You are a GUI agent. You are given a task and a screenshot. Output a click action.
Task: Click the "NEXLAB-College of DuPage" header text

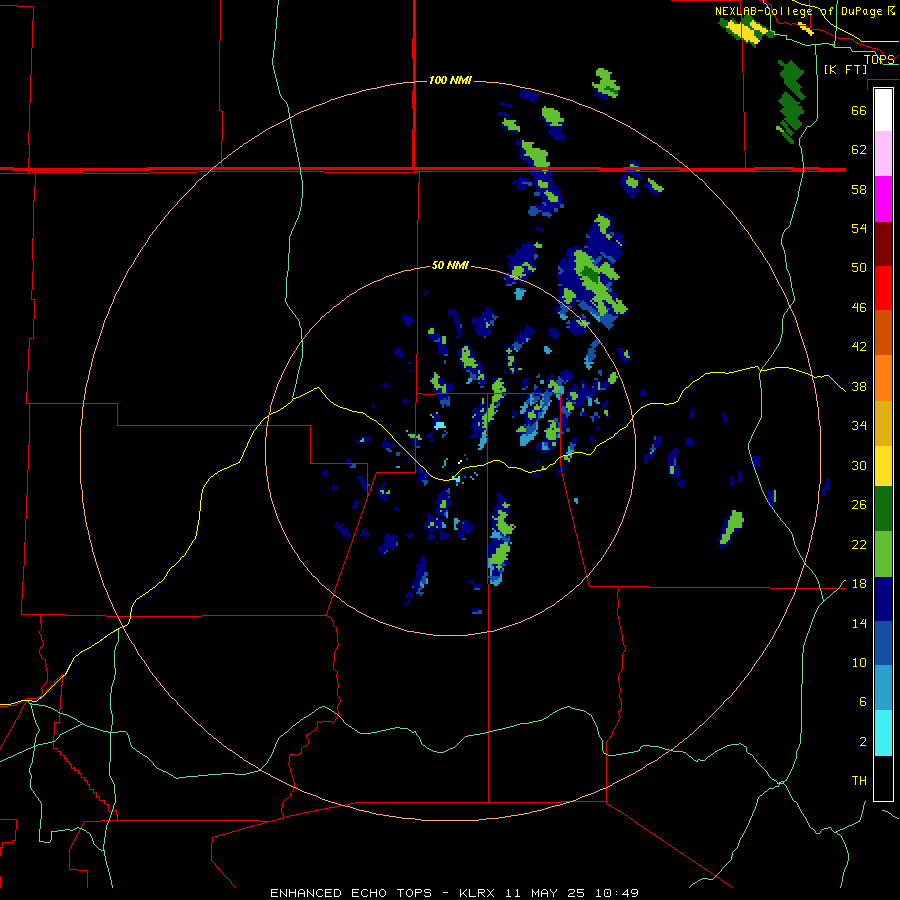(x=798, y=11)
